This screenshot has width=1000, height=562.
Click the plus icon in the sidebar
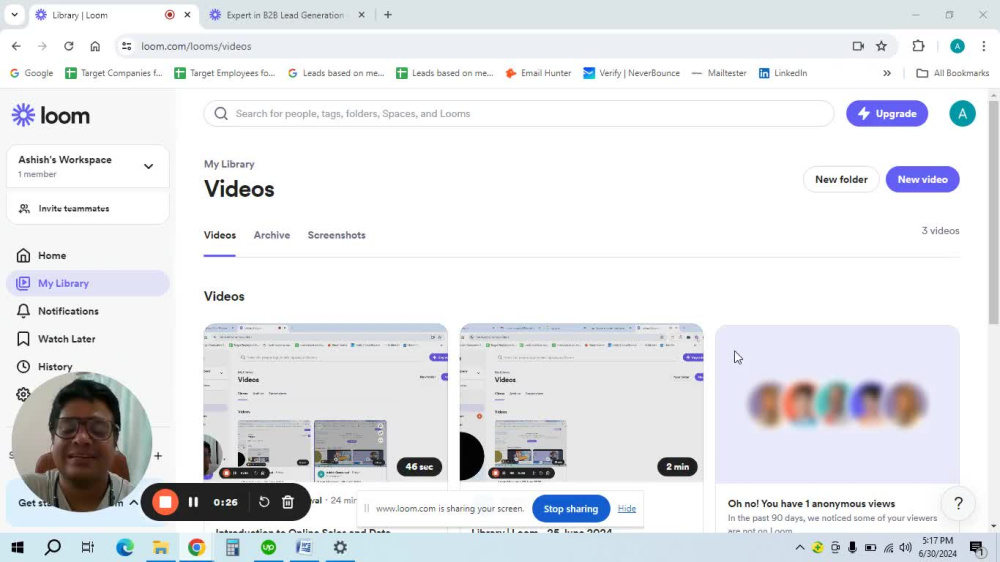[x=158, y=456]
